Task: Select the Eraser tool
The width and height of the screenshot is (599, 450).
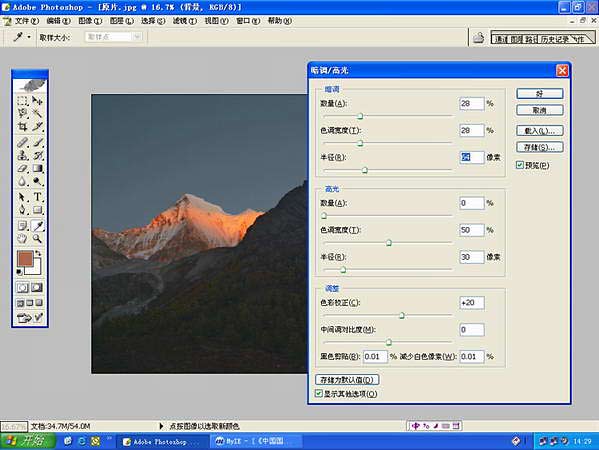Action: 23,168
